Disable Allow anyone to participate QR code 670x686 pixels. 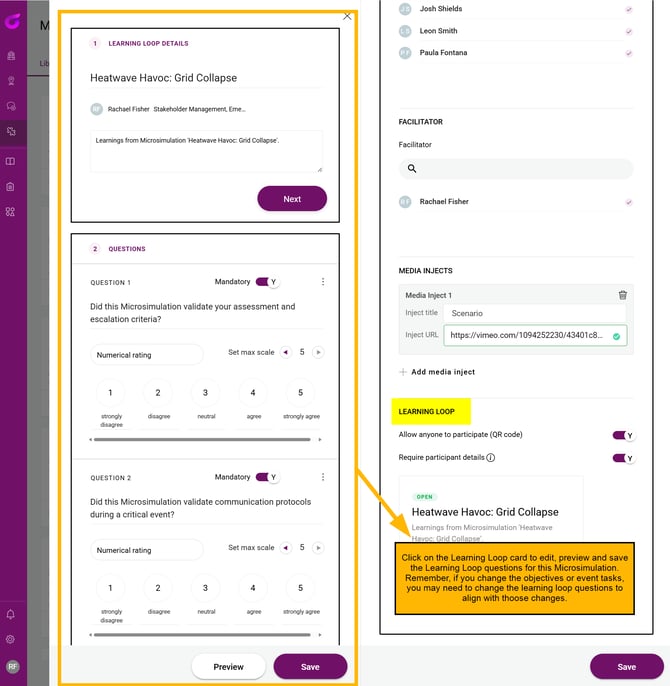623,435
